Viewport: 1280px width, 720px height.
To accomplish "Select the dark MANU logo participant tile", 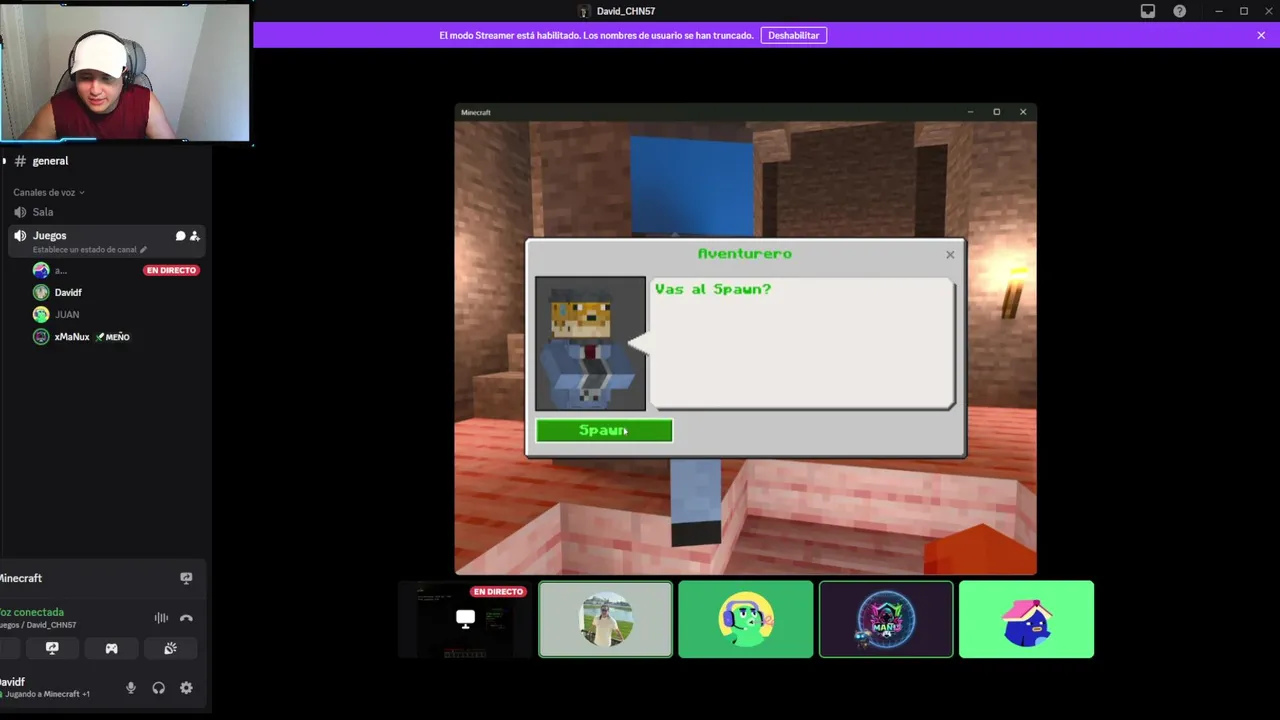I will click(886, 619).
